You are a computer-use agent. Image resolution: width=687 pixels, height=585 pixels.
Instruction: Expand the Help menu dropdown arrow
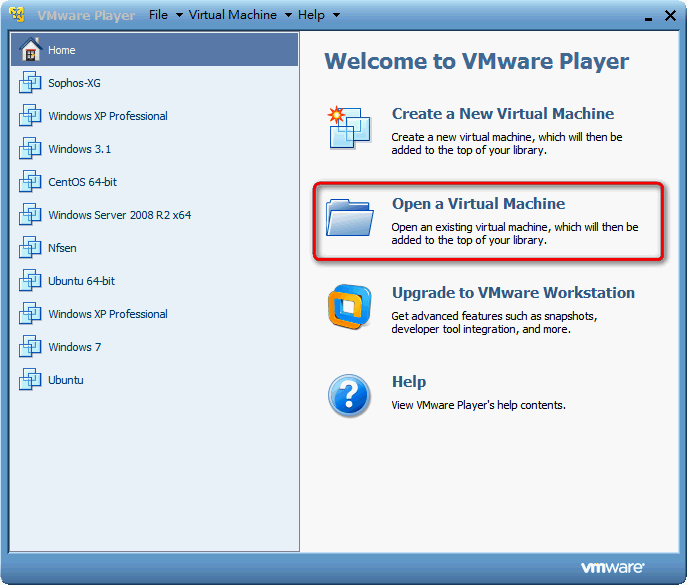click(336, 15)
